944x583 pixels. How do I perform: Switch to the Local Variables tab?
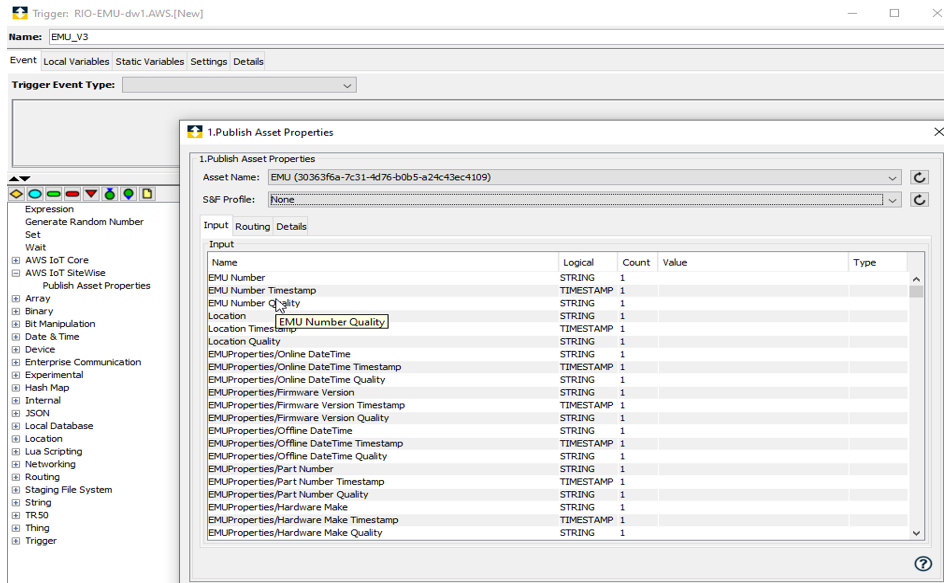pos(76,61)
